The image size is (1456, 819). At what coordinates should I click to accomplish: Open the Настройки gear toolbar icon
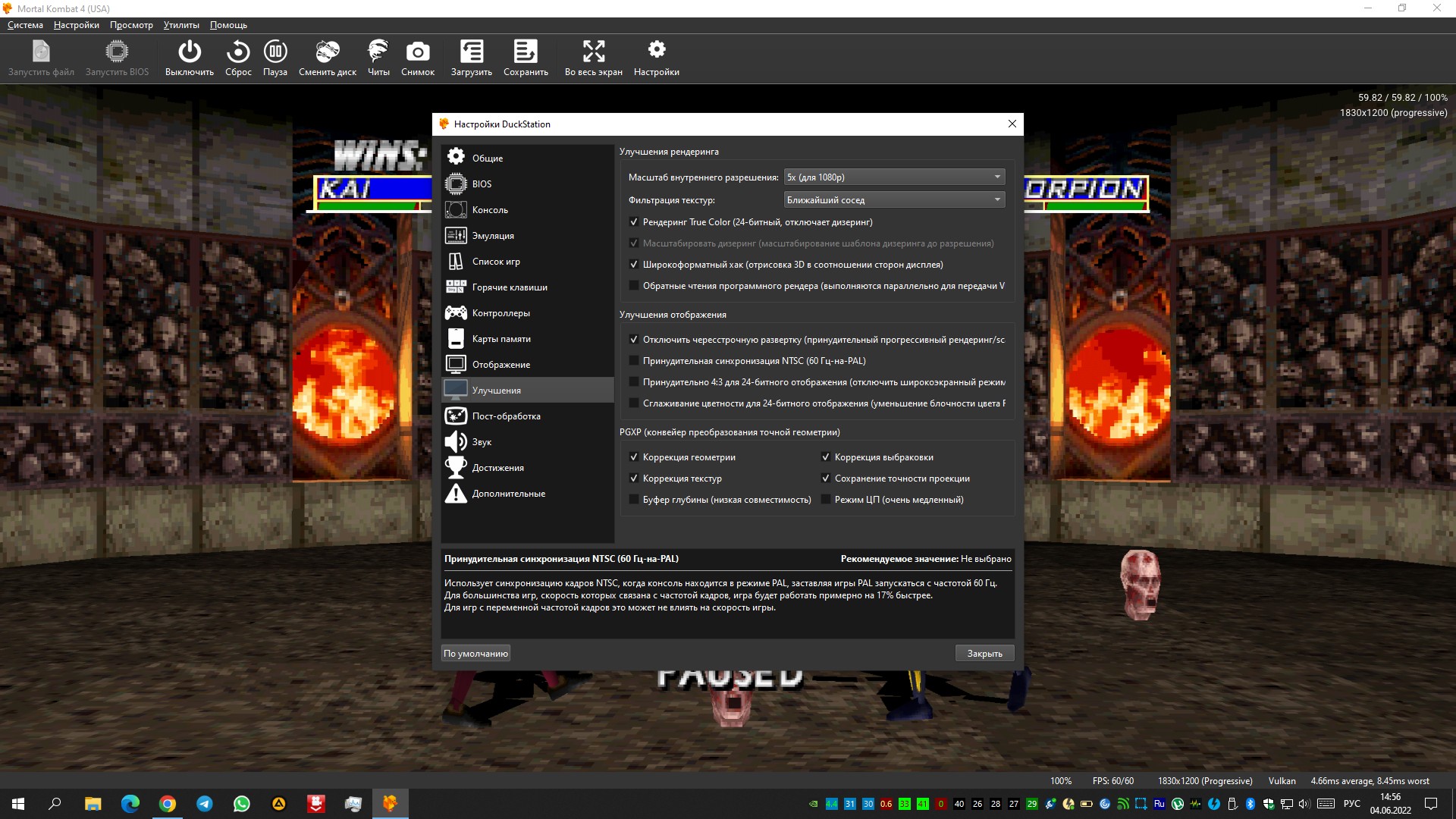(656, 58)
